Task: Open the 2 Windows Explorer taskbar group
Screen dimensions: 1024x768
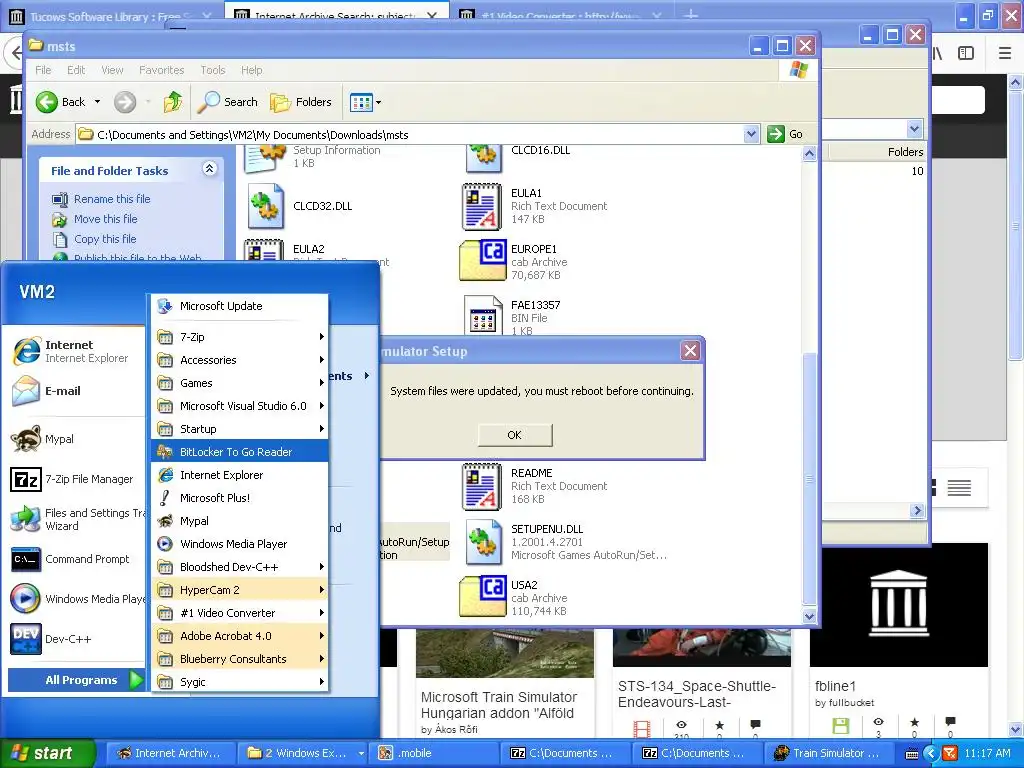Action: [x=301, y=753]
